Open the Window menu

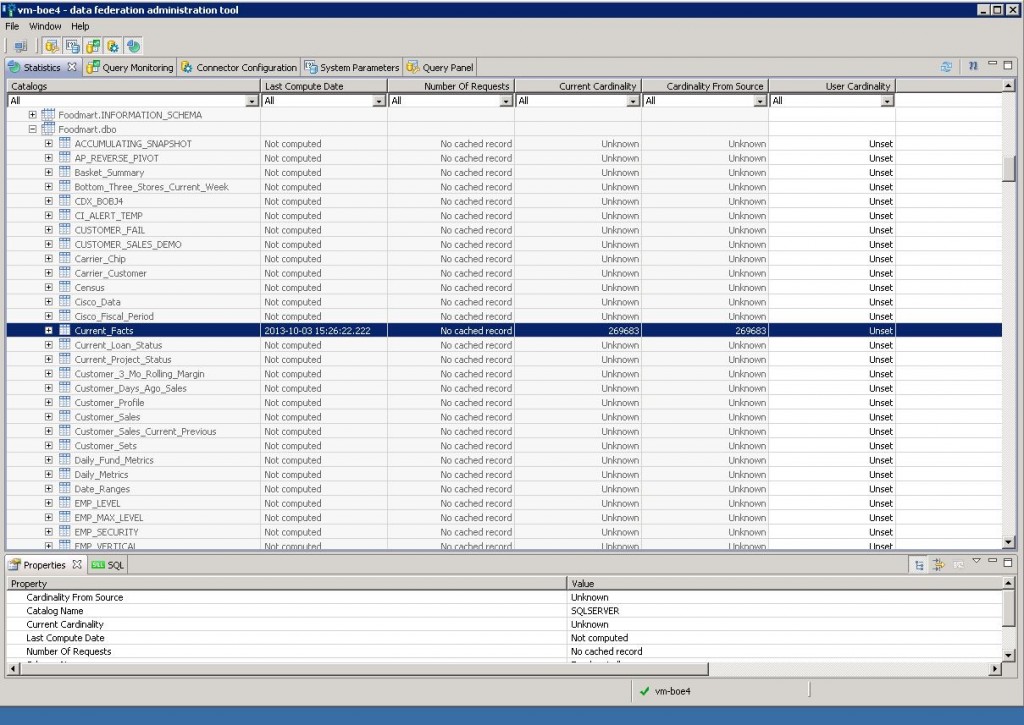click(45, 26)
